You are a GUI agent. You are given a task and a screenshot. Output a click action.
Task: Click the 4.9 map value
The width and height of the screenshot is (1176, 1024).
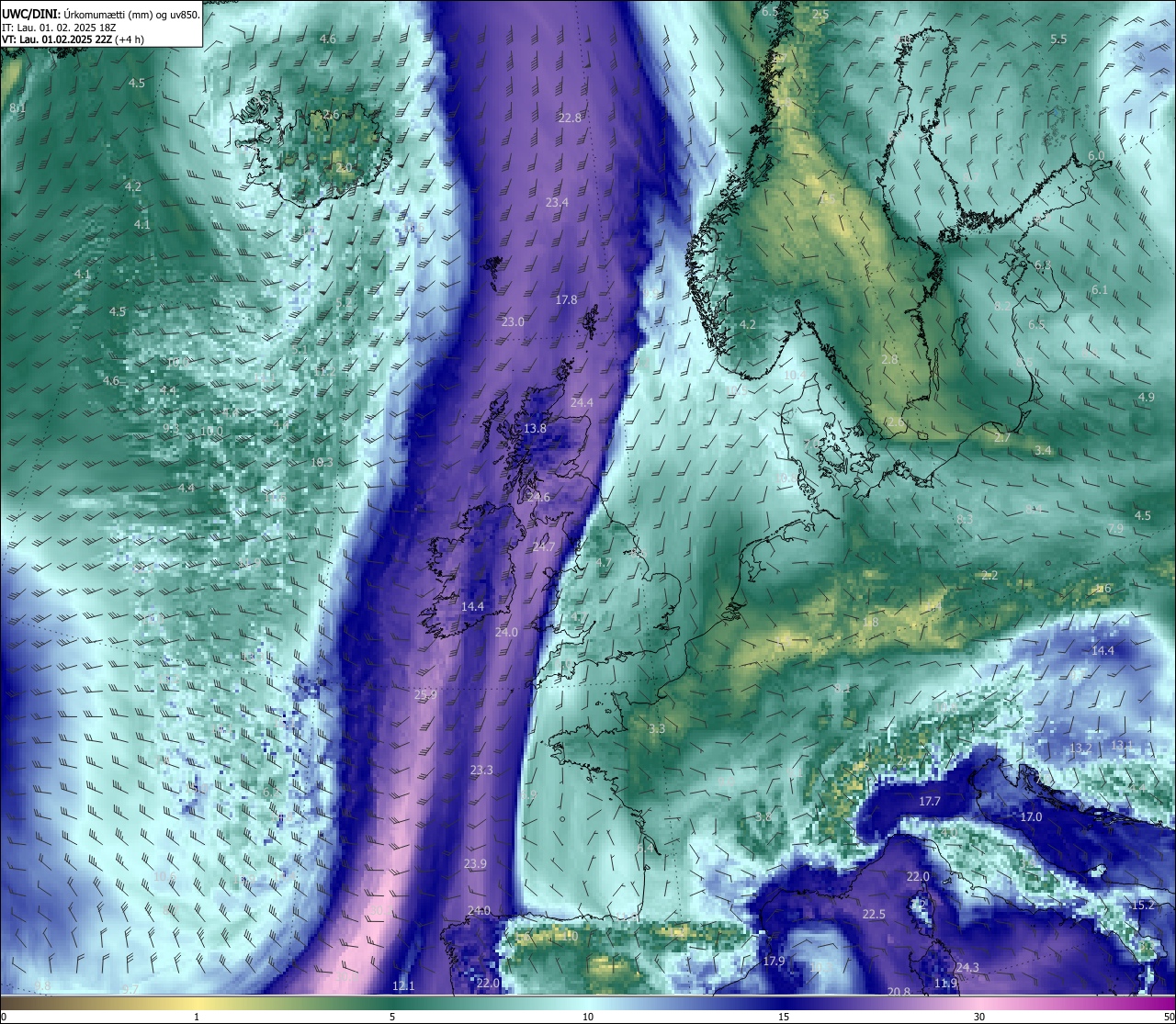tap(1146, 397)
